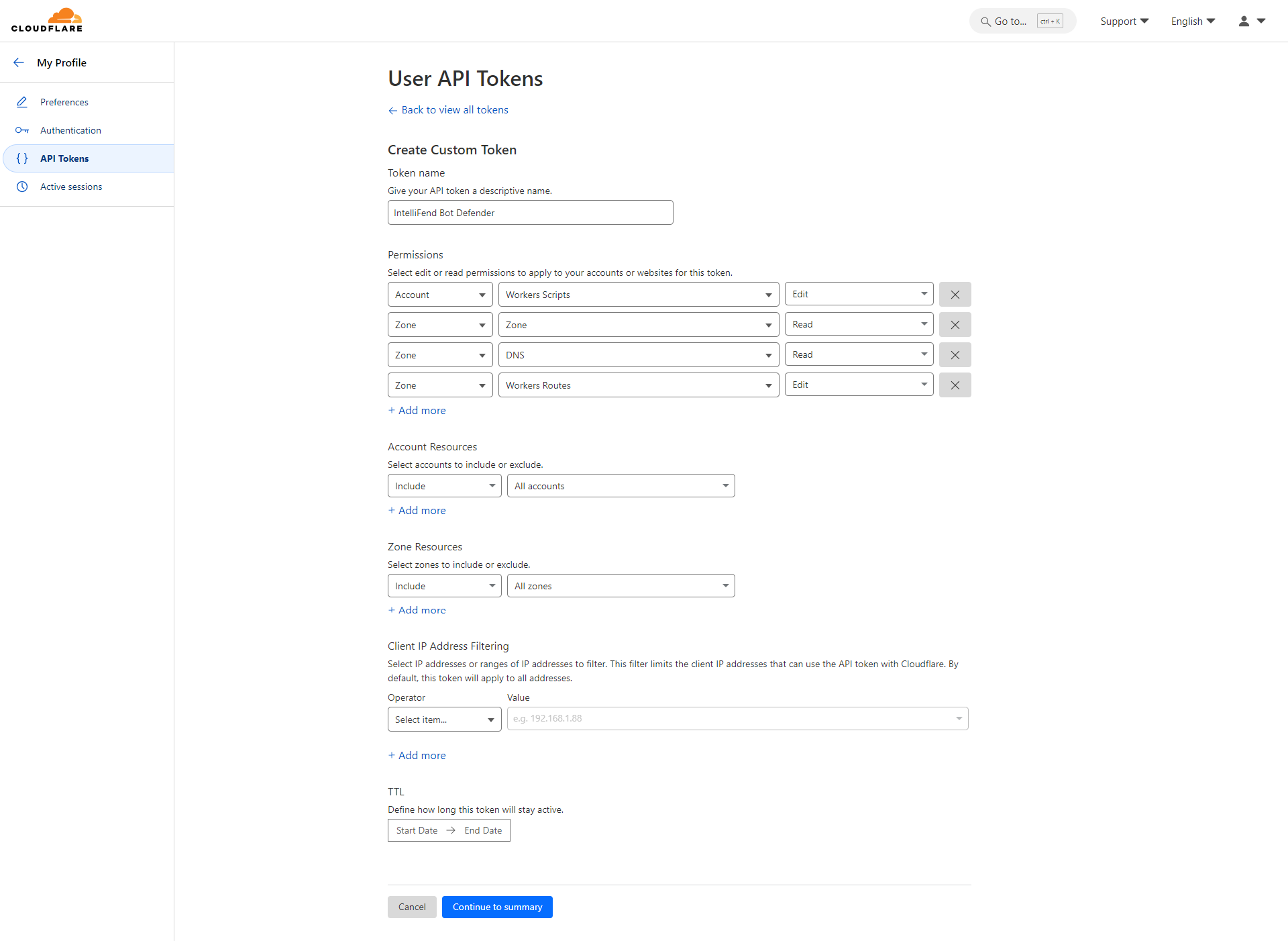Click the Token name input field
This screenshot has height=941, width=1288.
pyautogui.click(x=531, y=213)
